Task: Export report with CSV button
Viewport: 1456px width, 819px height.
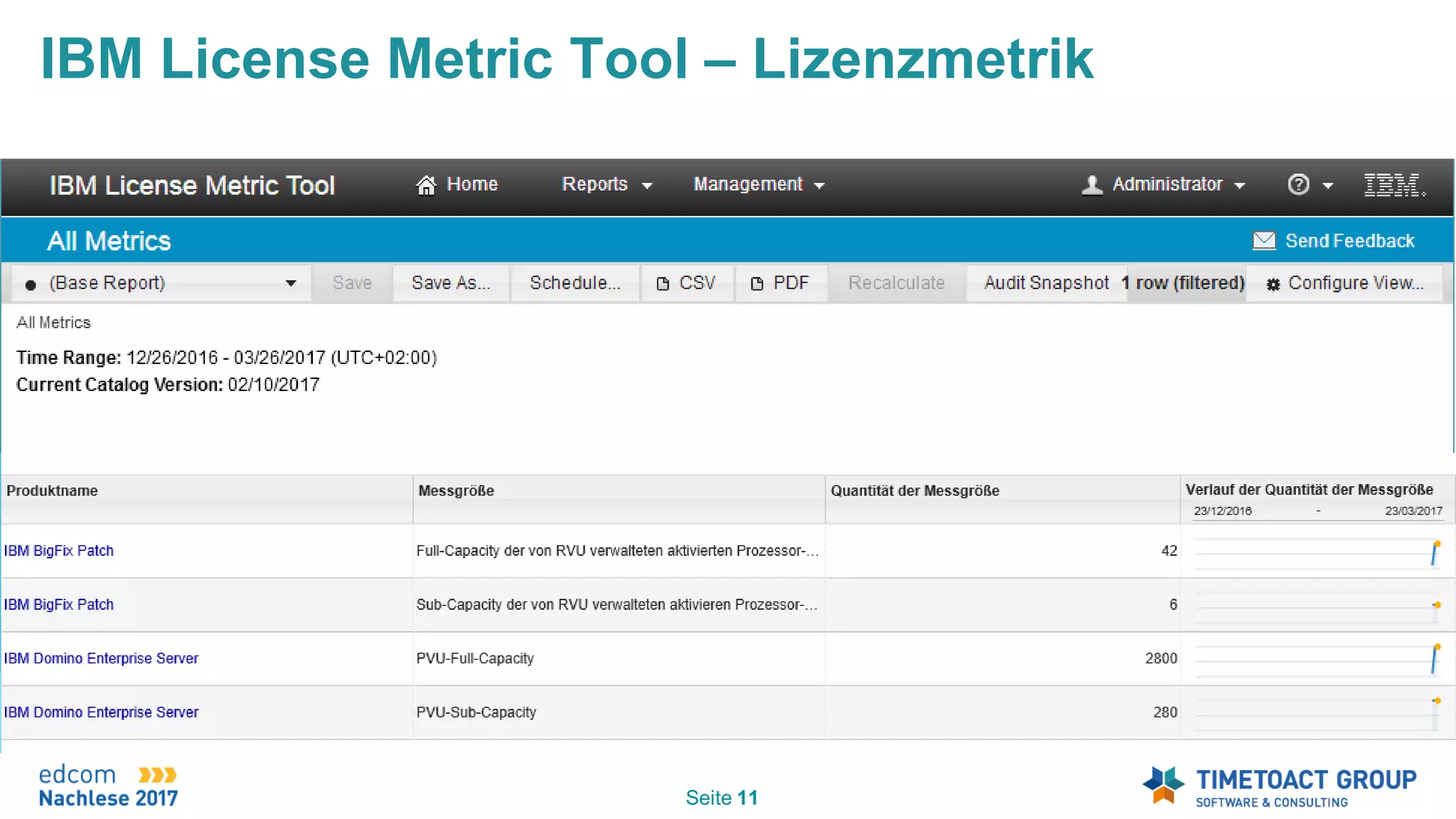Action: pos(687,283)
